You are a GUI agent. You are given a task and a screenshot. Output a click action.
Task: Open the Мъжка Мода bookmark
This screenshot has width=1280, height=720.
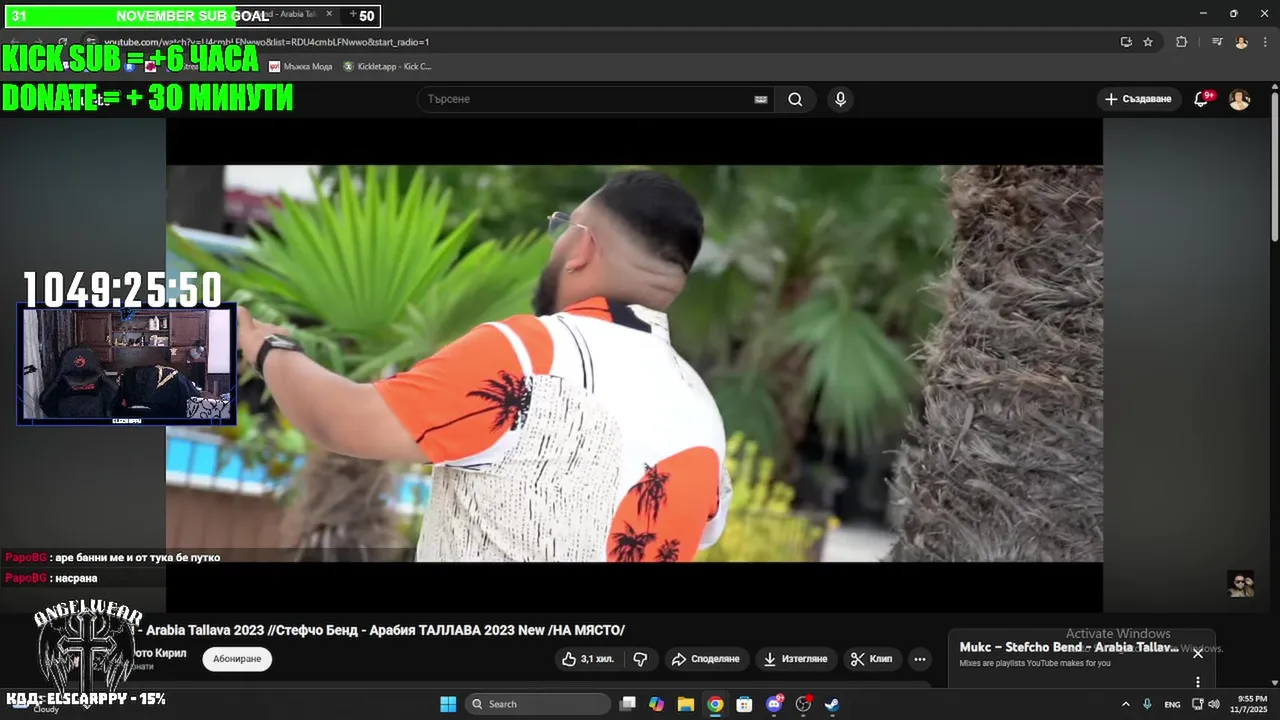click(300, 66)
